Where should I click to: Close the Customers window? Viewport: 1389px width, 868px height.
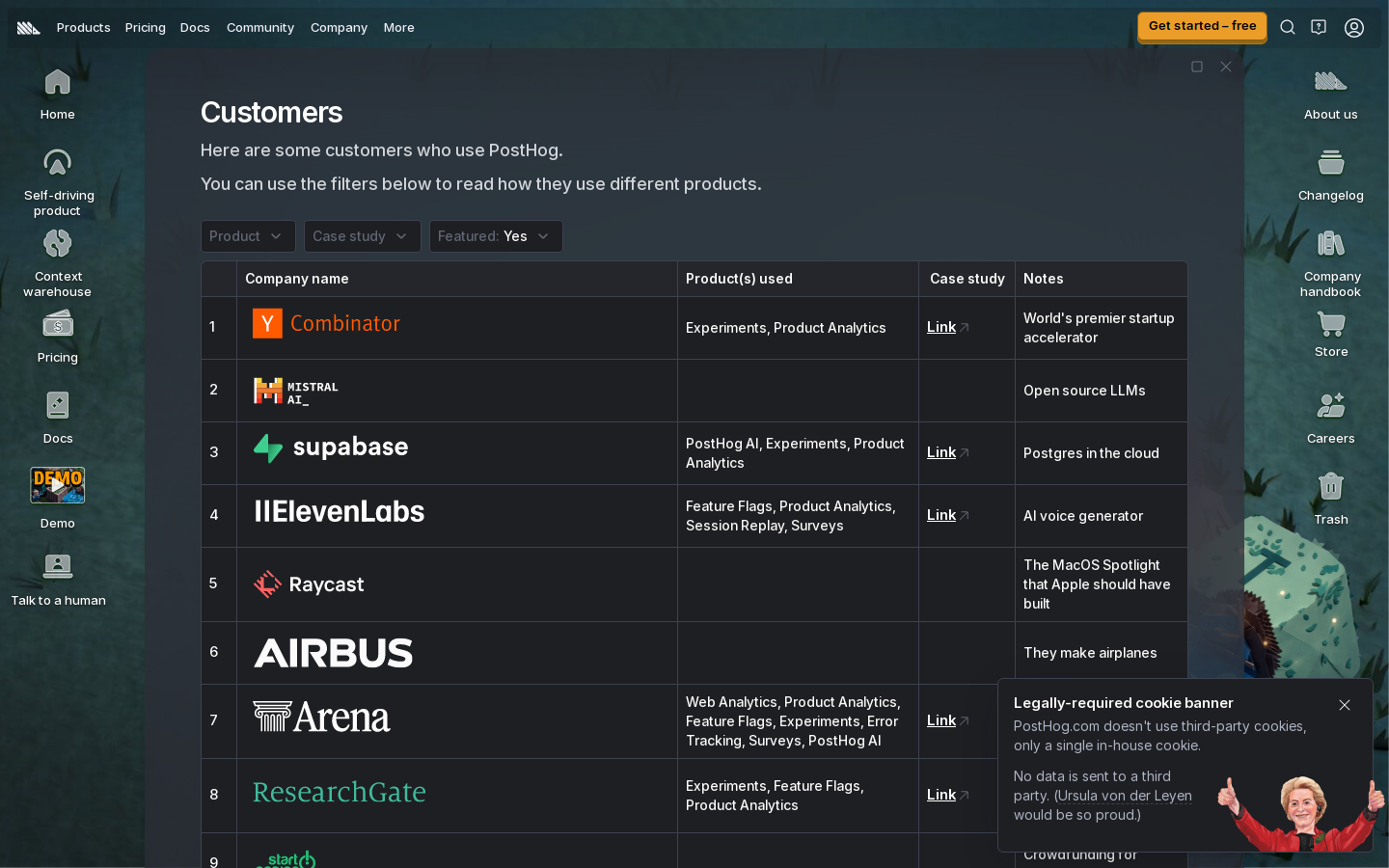1226,67
